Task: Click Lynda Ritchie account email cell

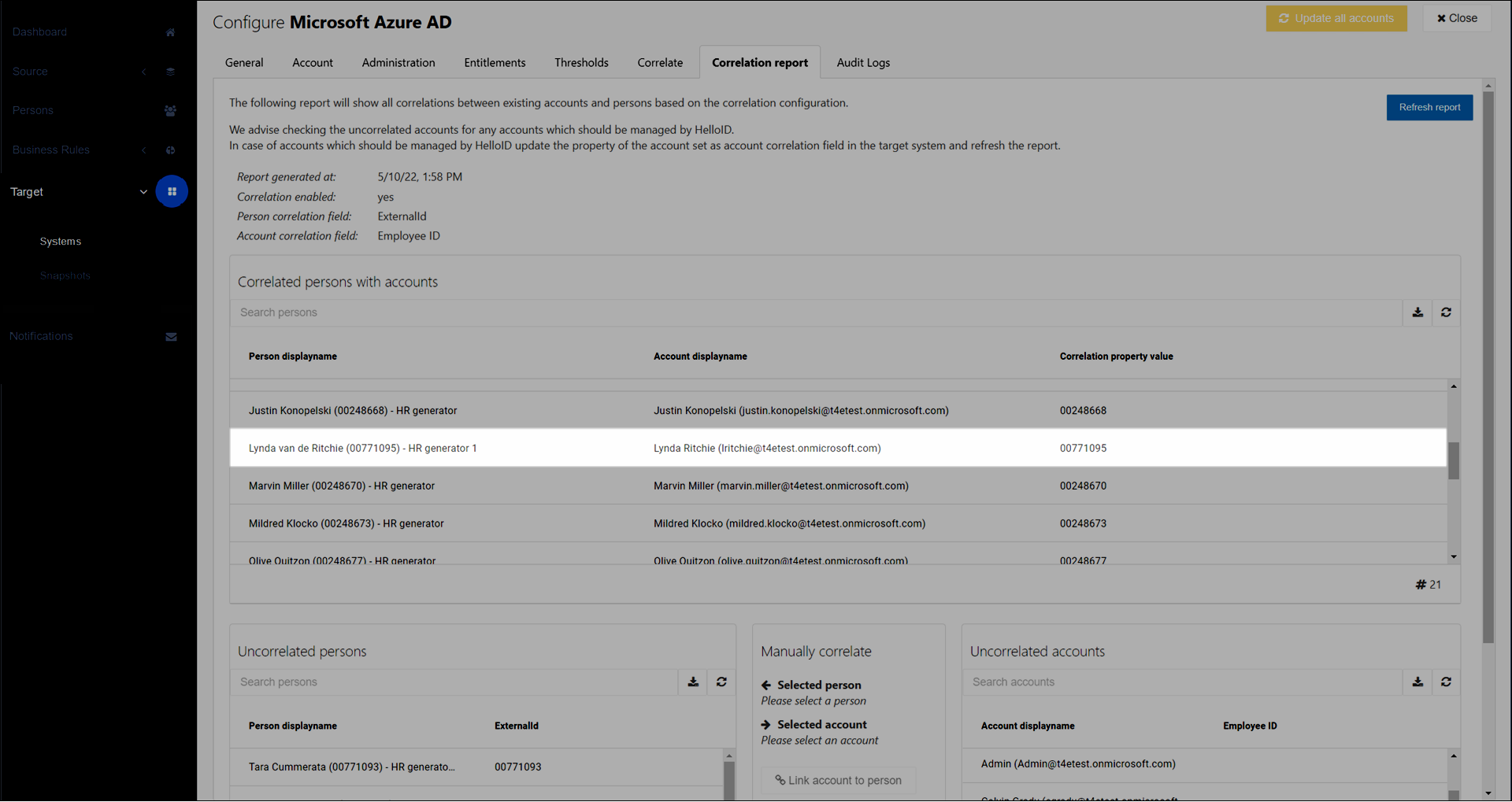Action: pos(767,449)
